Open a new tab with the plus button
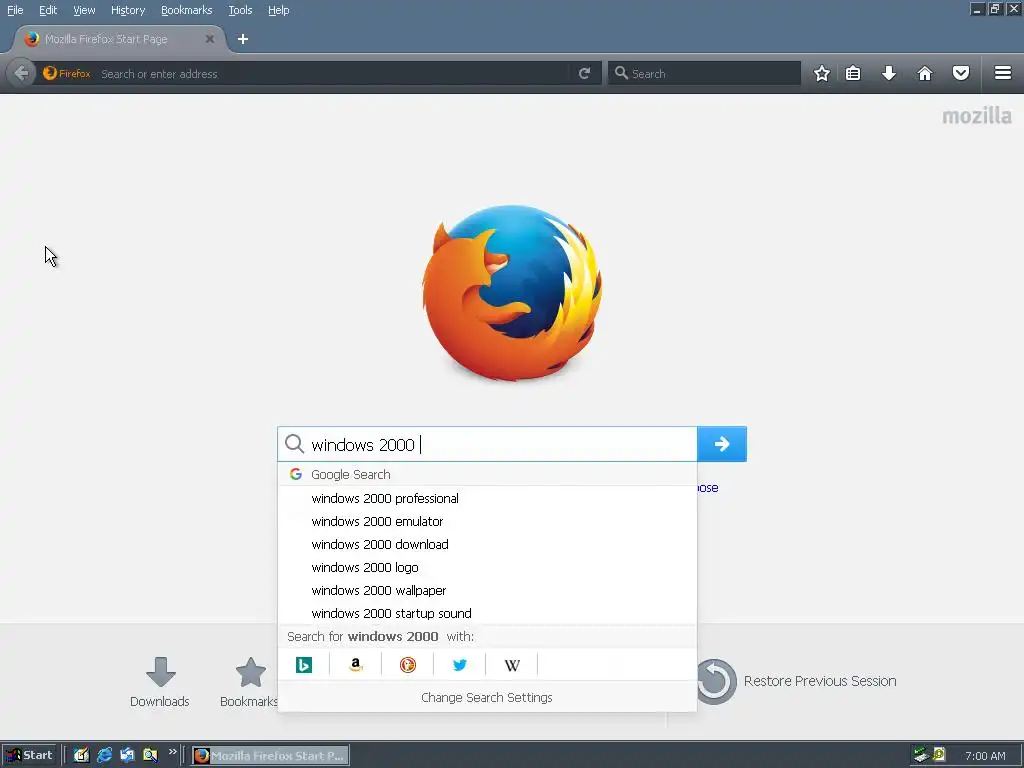Screen dimensions: 1024x768 point(243,39)
